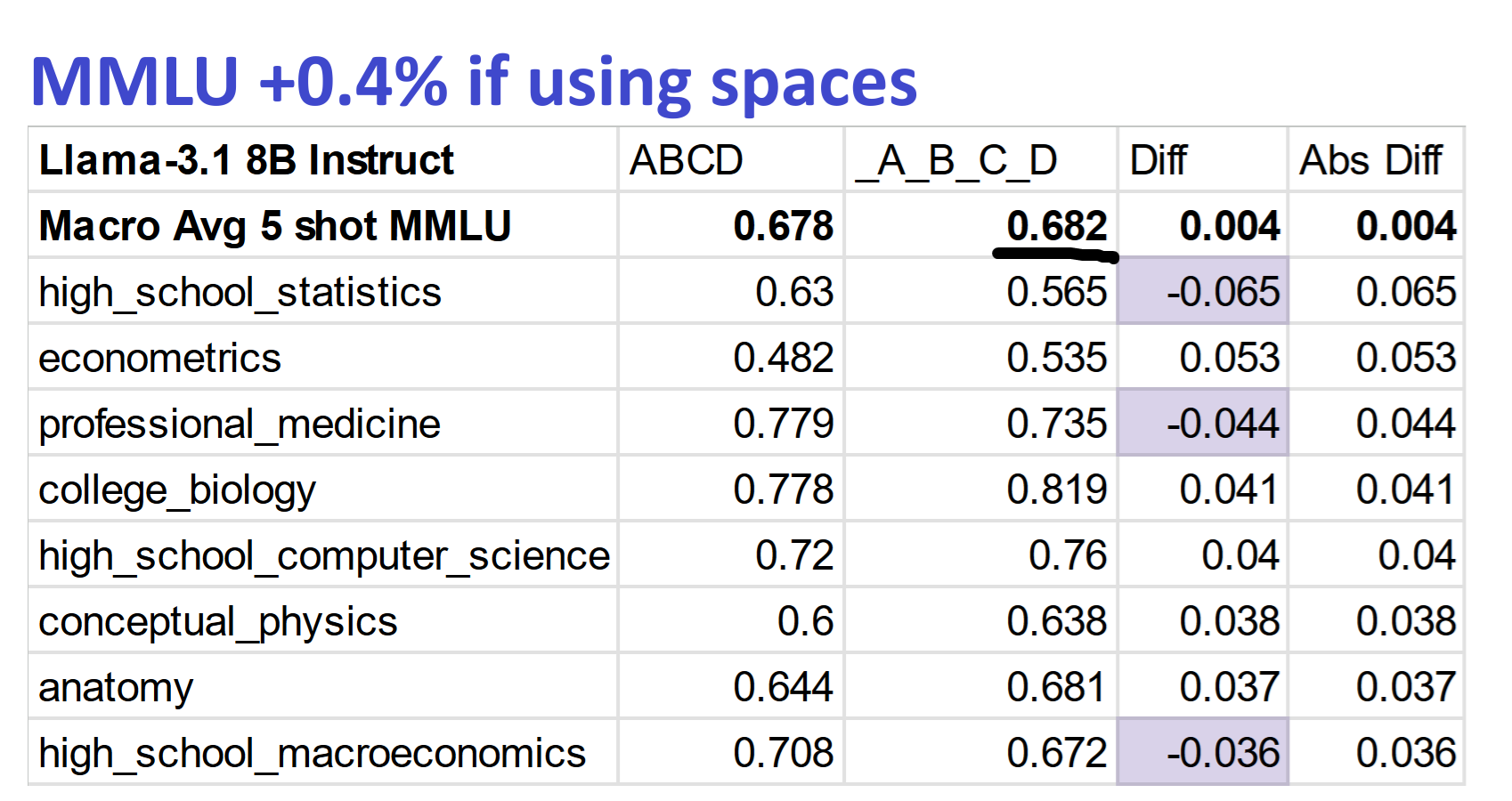Click the "Macro Avg 5 shot MMLU" row label
This screenshot has width=1512, height=801.
(x=275, y=226)
